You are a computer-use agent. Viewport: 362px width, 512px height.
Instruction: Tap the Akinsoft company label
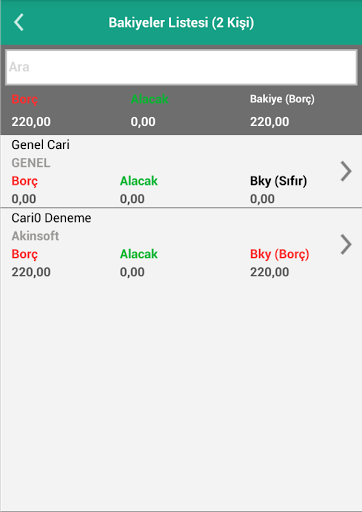35,236
